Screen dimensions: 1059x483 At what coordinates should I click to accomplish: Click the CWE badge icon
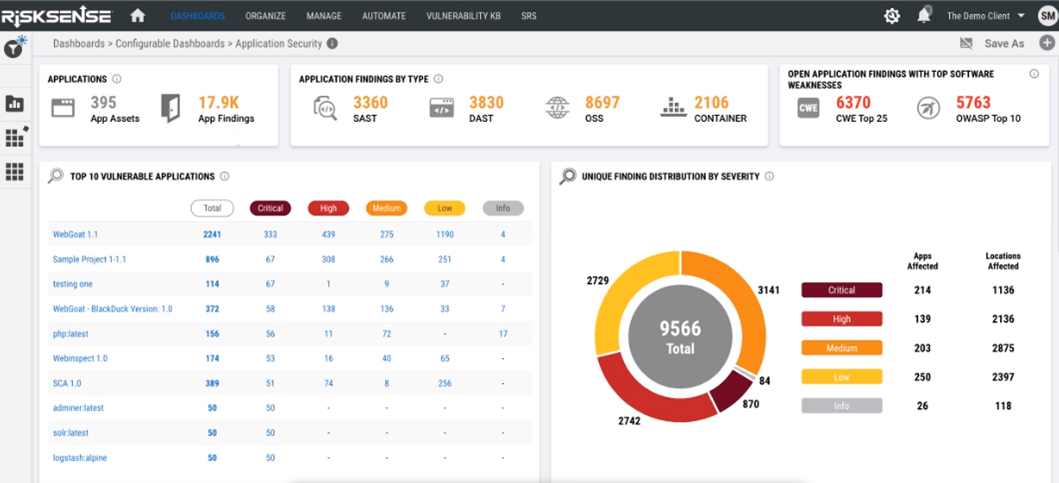coord(808,109)
